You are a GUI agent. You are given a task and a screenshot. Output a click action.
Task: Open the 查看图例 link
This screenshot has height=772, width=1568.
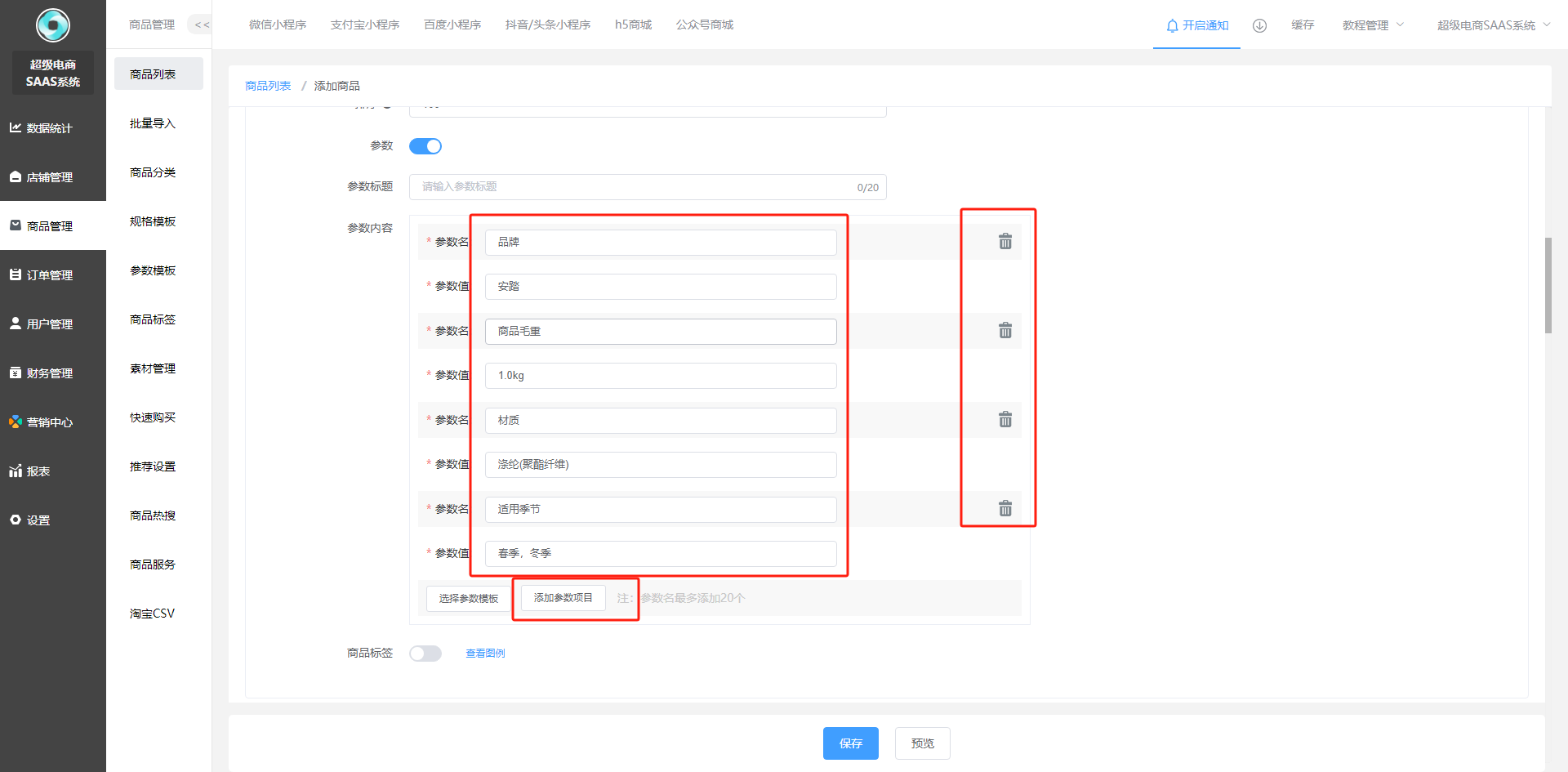(x=485, y=654)
